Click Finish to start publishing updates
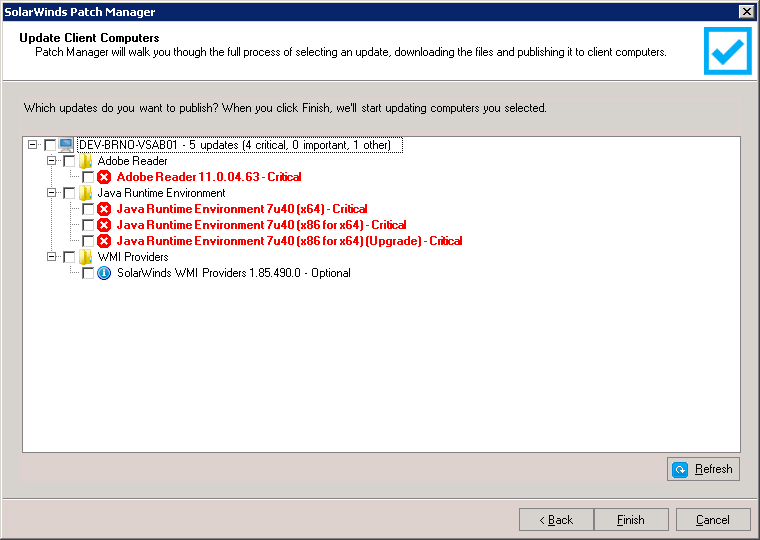Viewport: 760px width, 540px height. click(631, 520)
